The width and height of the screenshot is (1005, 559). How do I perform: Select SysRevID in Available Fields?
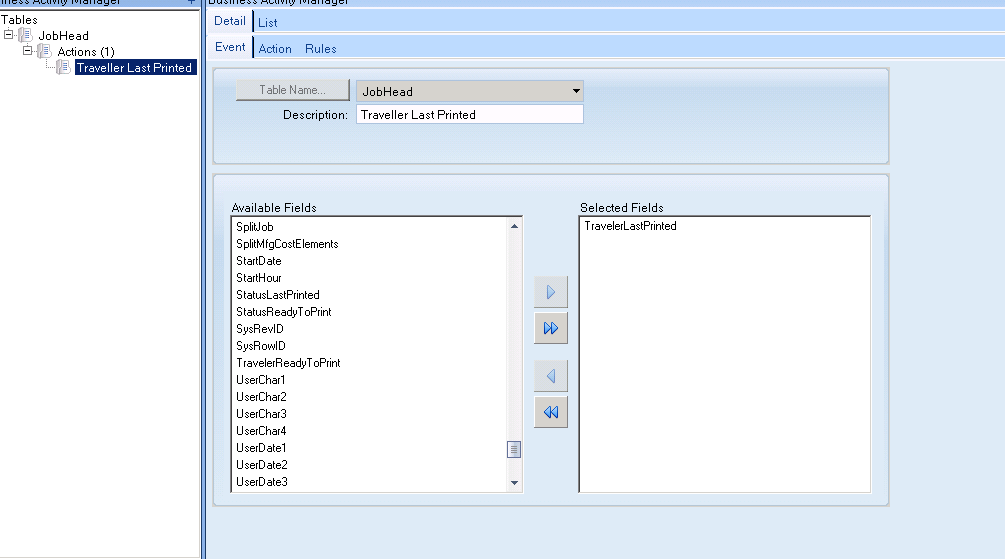coord(260,329)
